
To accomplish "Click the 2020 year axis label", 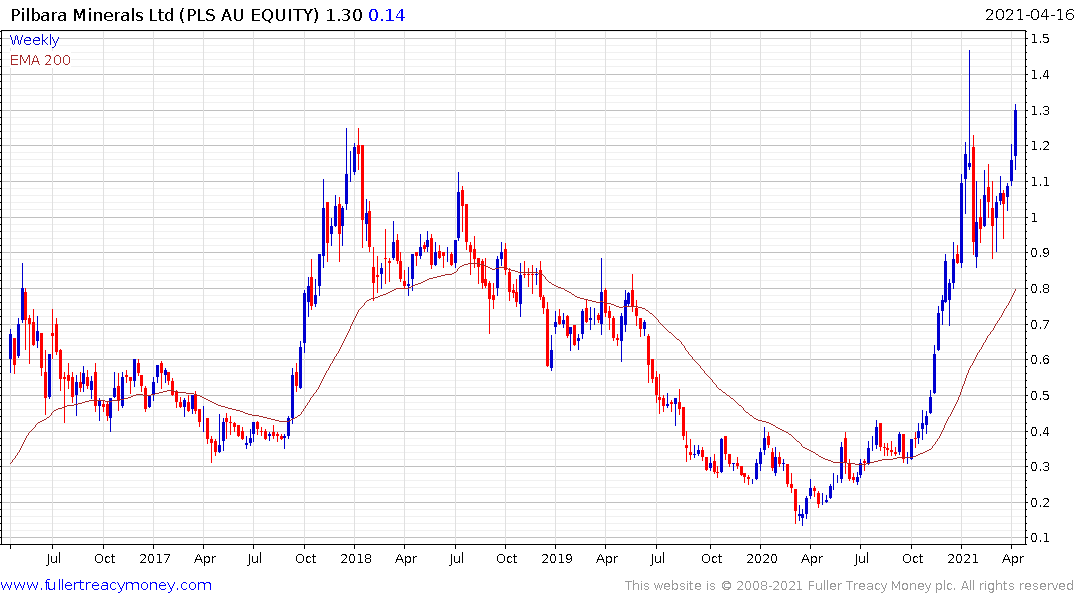I will [762, 558].
